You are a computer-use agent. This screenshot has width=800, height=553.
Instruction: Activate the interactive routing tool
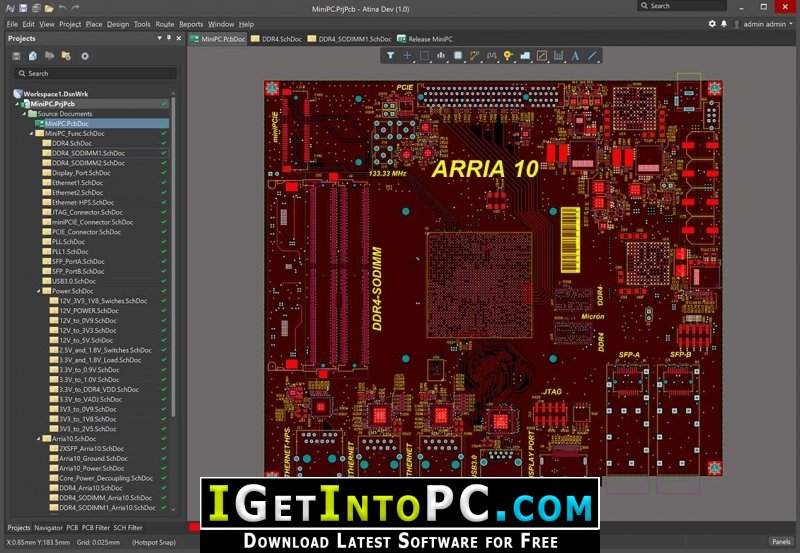(x=474, y=56)
